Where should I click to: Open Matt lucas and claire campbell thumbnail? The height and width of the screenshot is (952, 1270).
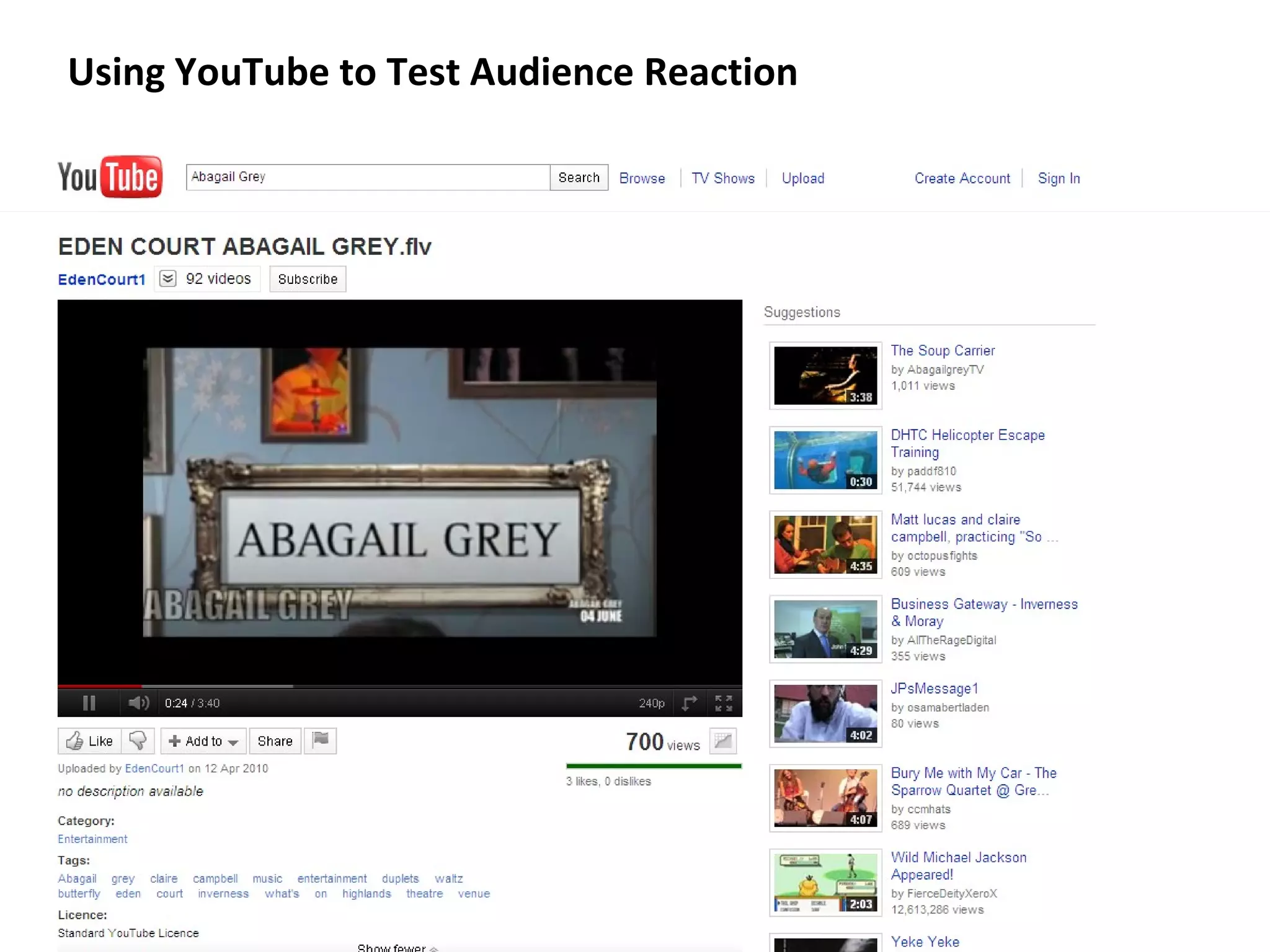[825, 544]
